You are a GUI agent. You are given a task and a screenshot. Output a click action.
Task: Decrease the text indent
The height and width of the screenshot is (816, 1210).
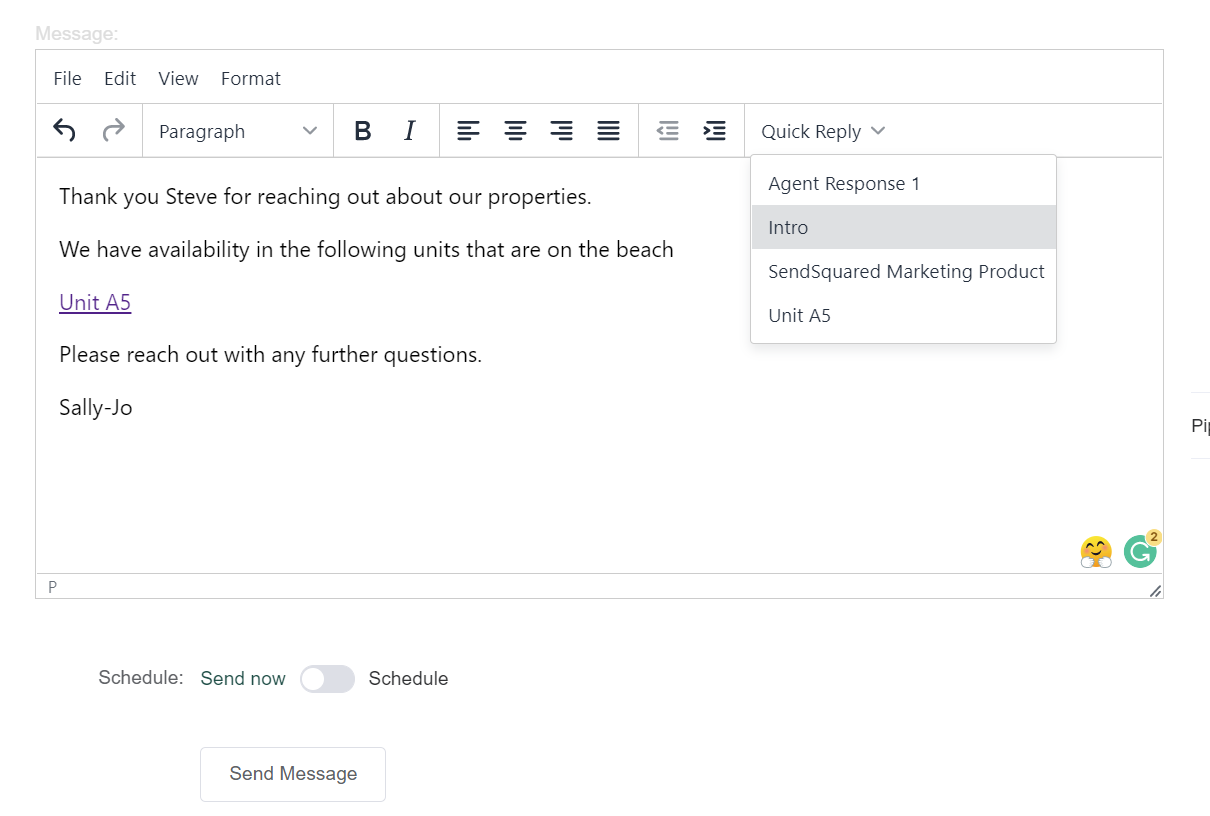point(668,130)
